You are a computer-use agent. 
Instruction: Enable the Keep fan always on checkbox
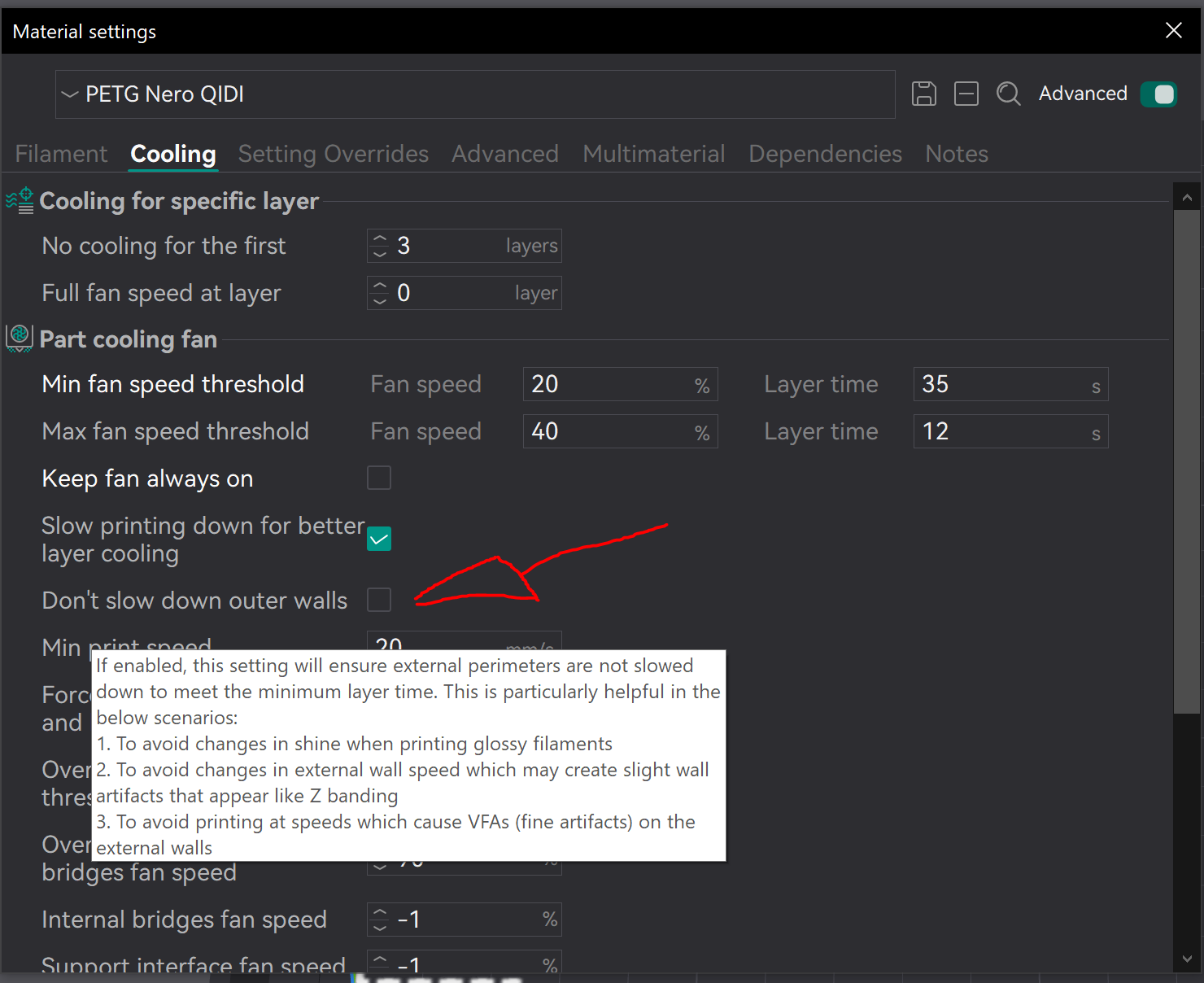click(x=379, y=478)
